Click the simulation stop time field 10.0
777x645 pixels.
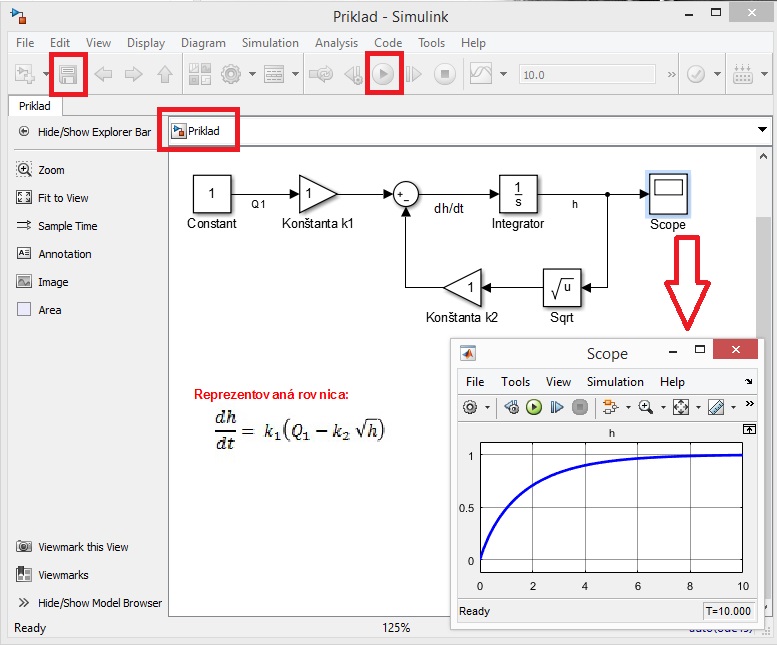[x=587, y=75]
